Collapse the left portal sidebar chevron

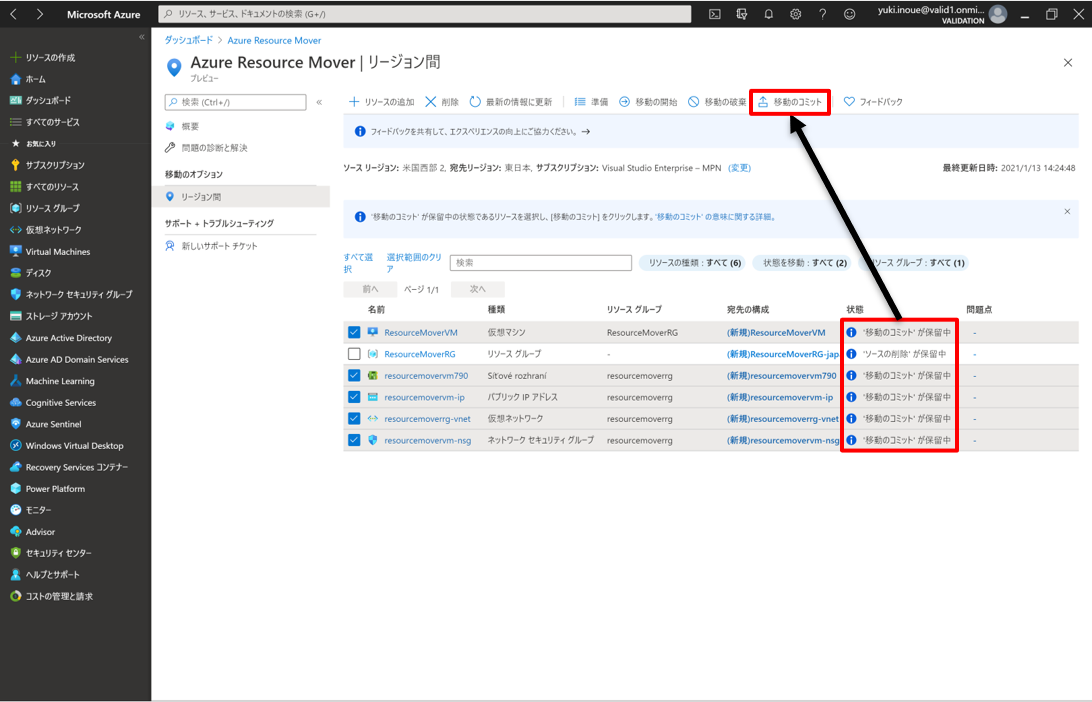coord(141,37)
